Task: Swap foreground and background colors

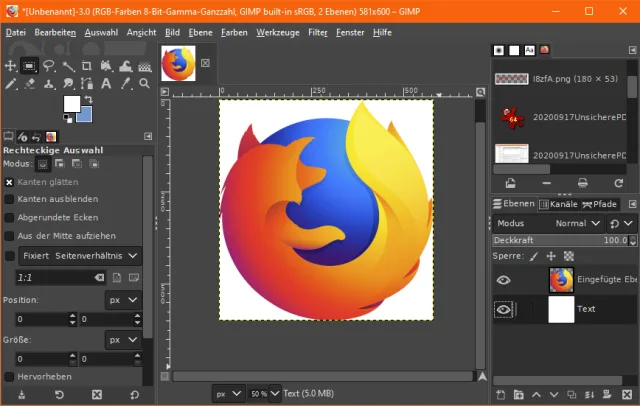Action: (88, 99)
